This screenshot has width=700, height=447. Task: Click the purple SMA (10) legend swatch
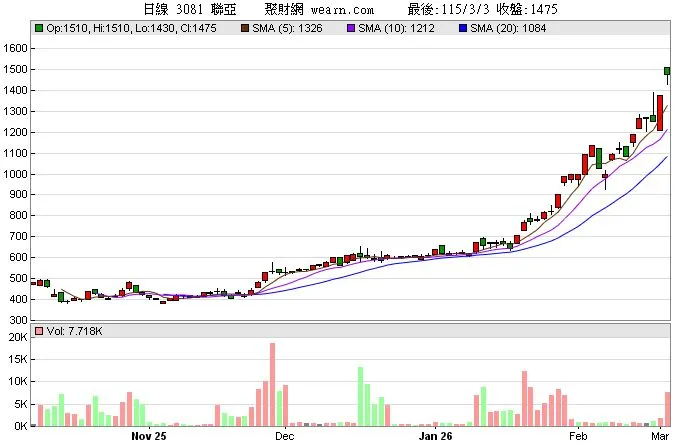point(351,28)
